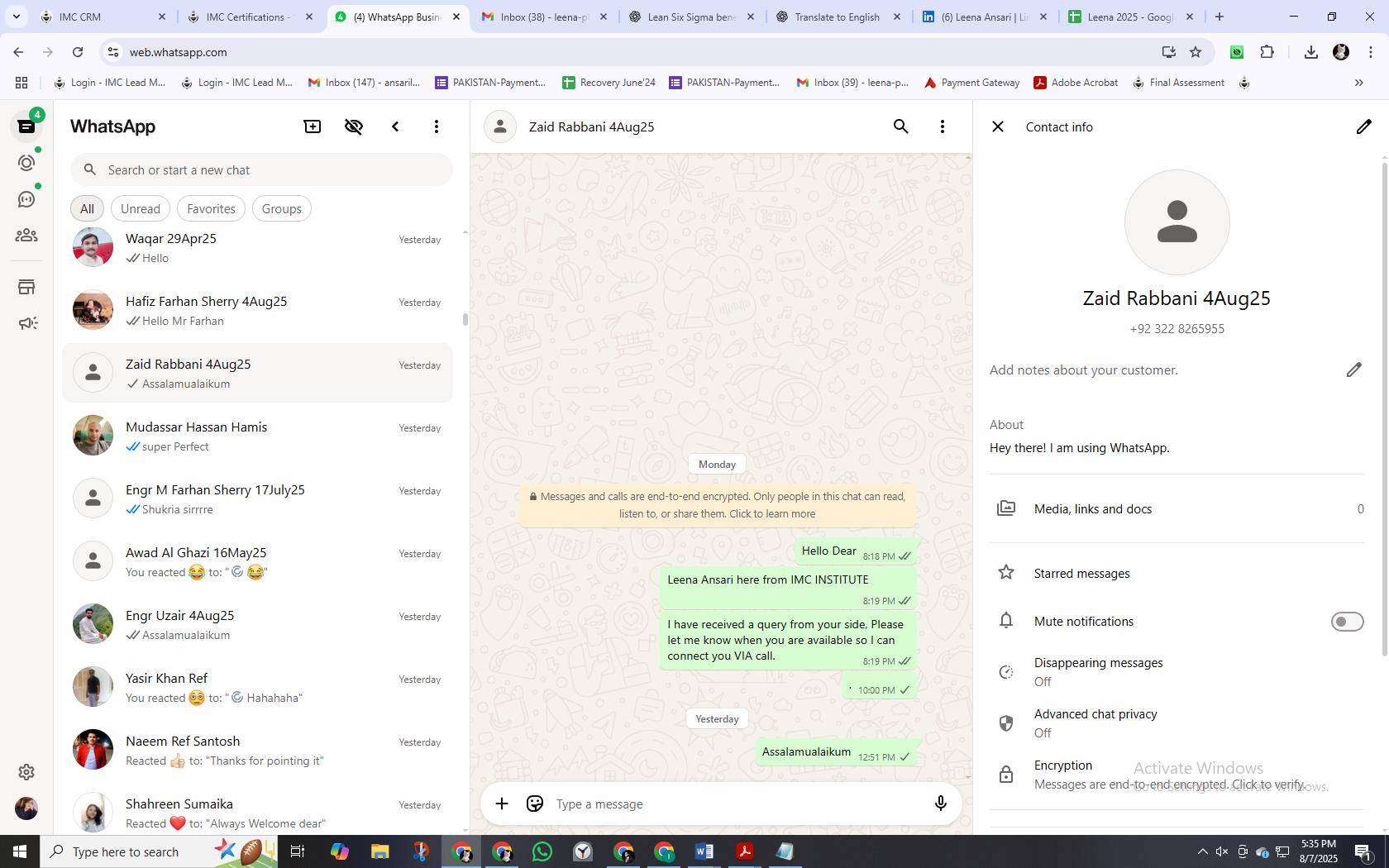The height and width of the screenshot is (868, 1389).
Task: Focus Search or start a new chat
Action: tap(261, 169)
